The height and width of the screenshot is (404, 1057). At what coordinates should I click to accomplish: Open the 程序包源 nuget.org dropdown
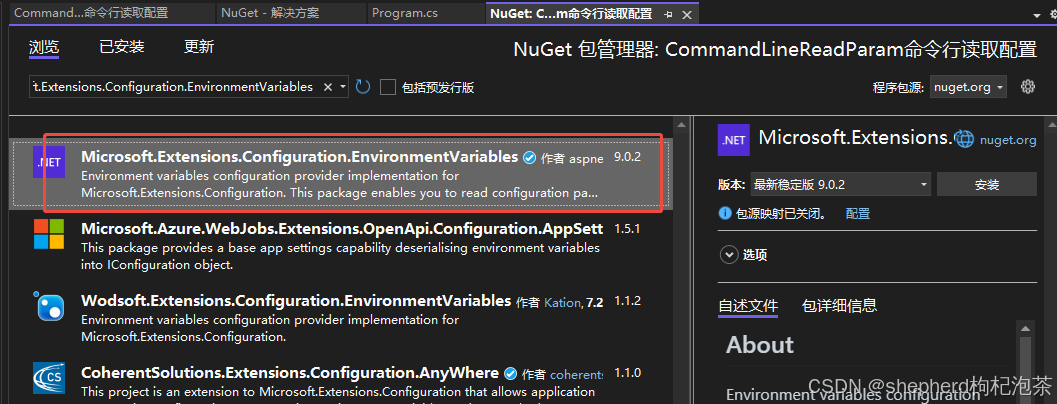[968, 87]
